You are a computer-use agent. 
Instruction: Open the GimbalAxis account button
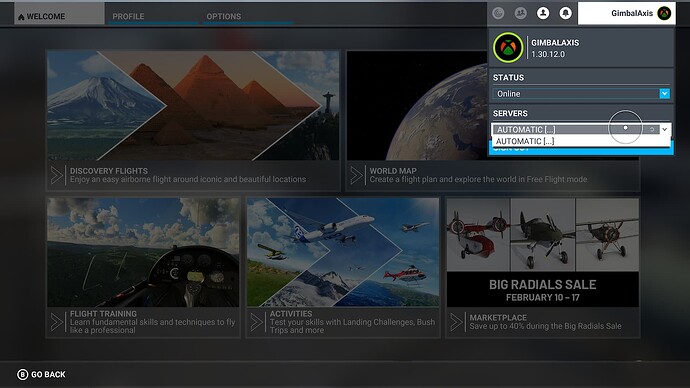click(627, 13)
